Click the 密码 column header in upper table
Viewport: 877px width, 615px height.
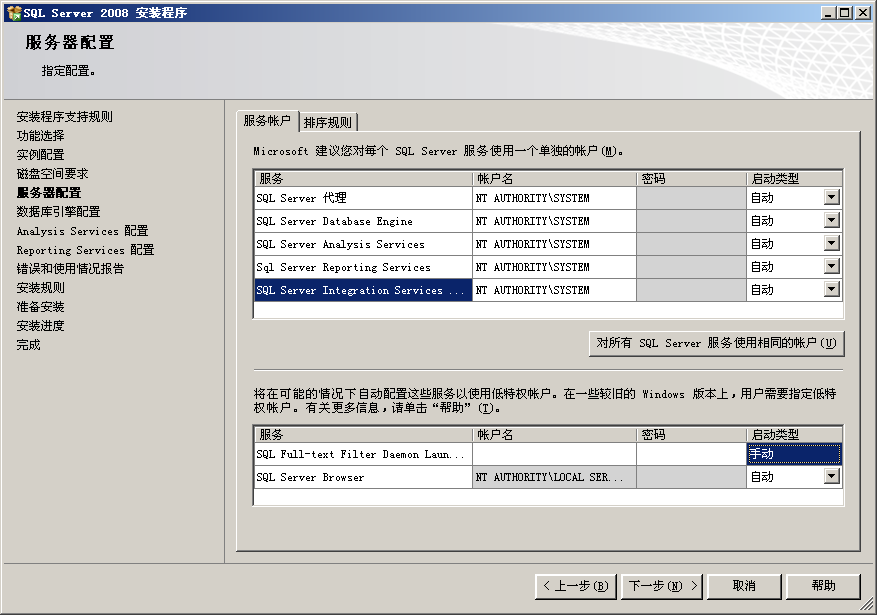pyautogui.click(x=691, y=179)
